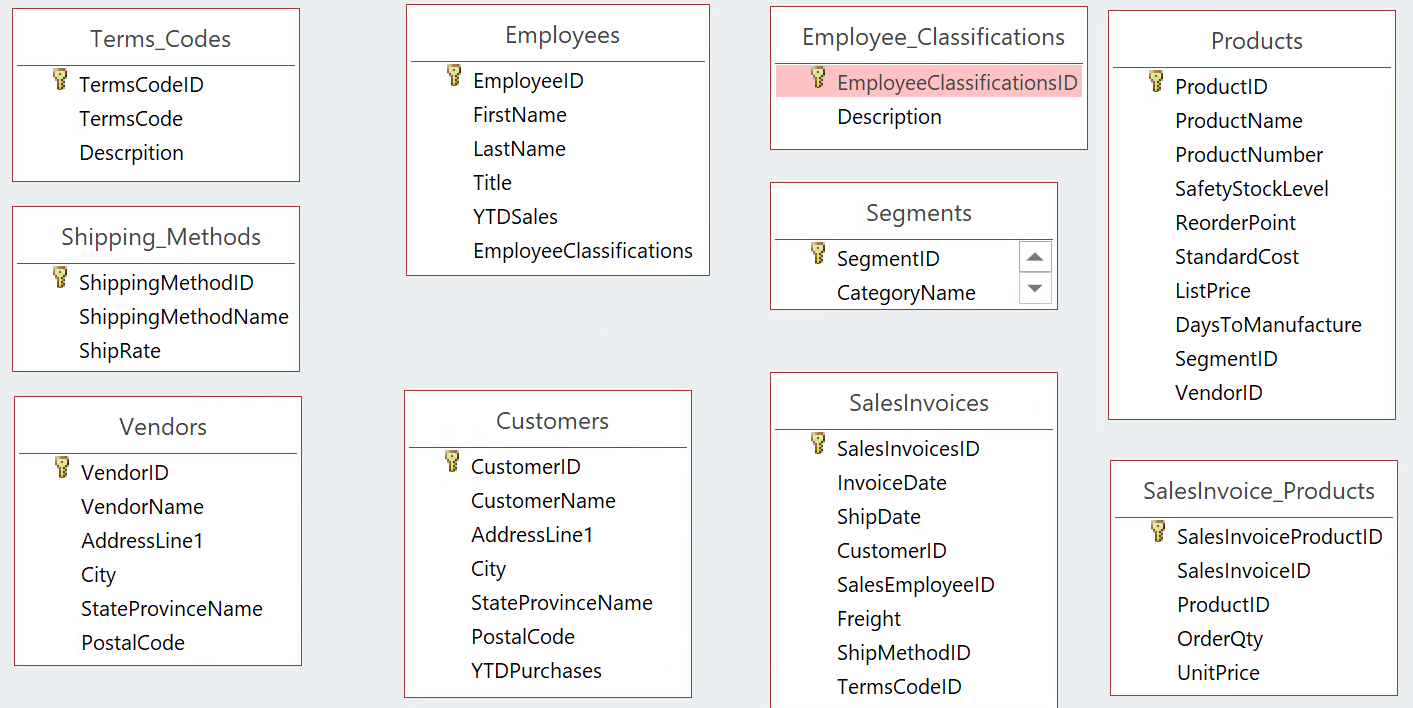Image resolution: width=1413 pixels, height=708 pixels.
Task: Click the Segments table scroll up arrow
Action: pos(1035,257)
